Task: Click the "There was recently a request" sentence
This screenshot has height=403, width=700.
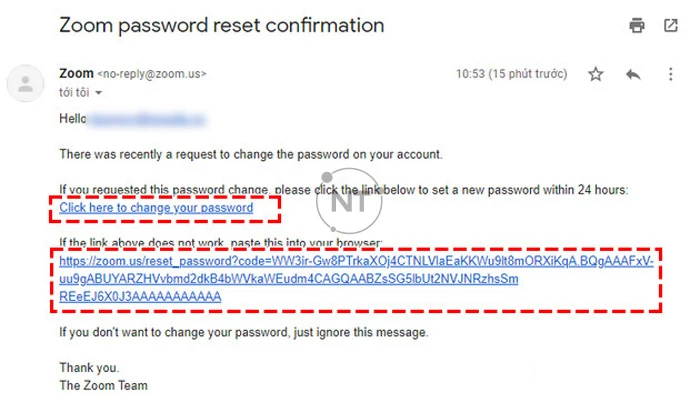Action: click(250, 154)
